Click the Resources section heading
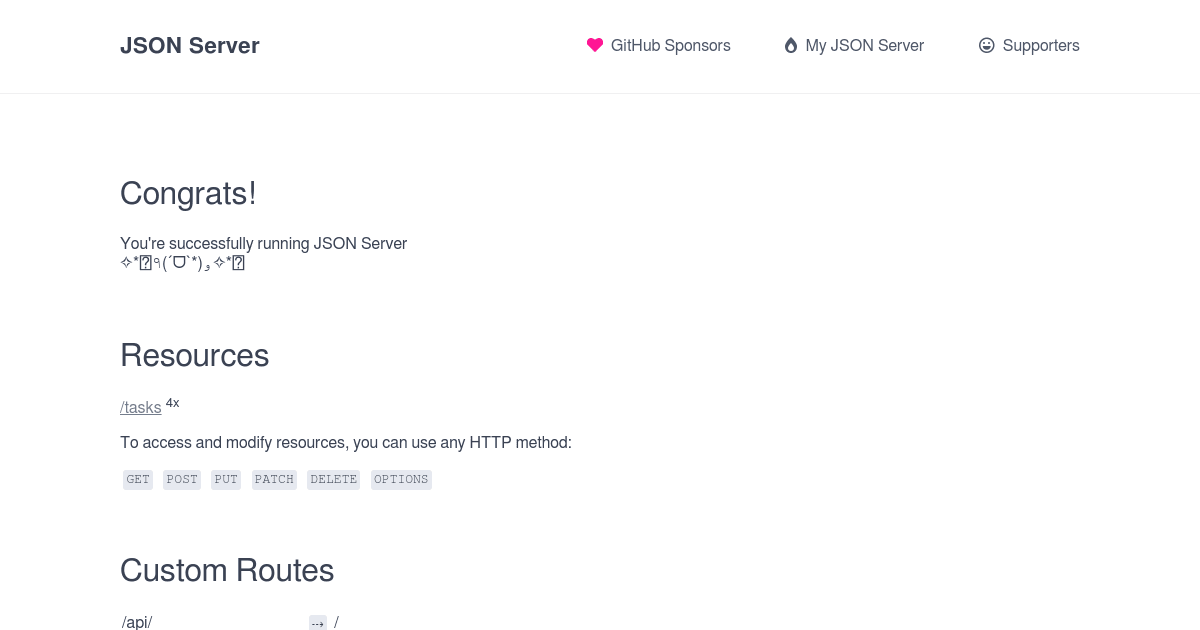The height and width of the screenshot is (630, 1200). 194,355
